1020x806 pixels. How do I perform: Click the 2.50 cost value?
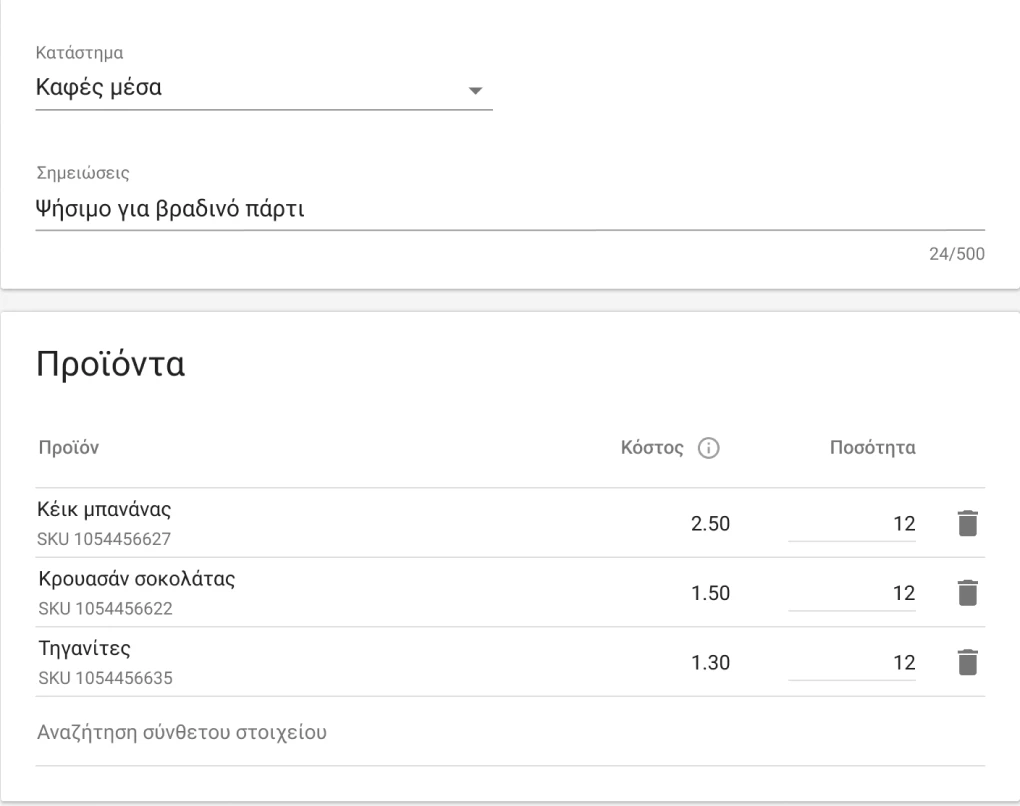pos(711,524)
